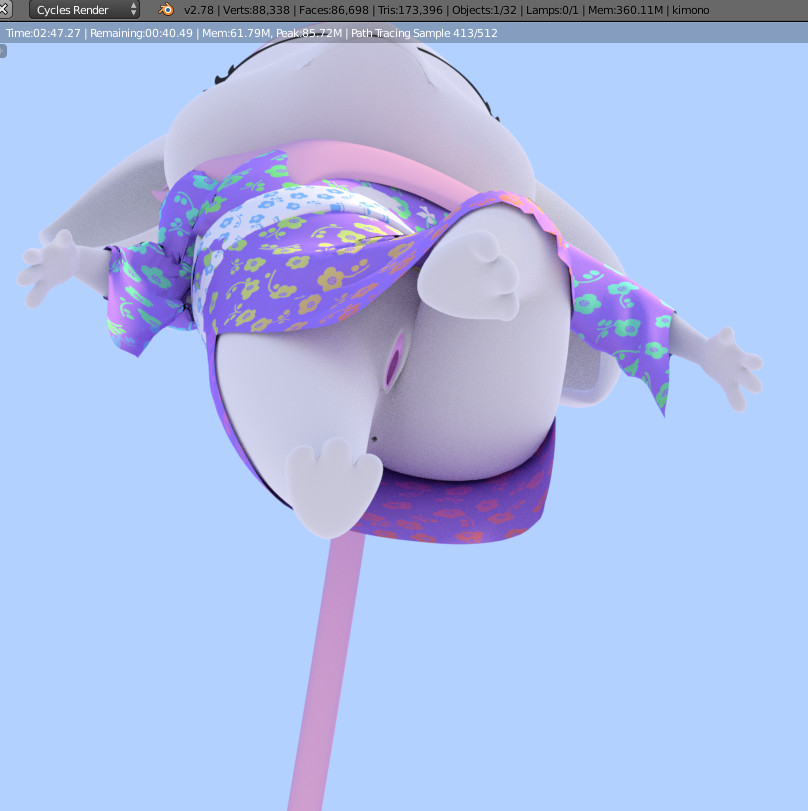Click the Remaining:00:40.49 render status
Viewport: 808px width, 811px height.
[x=141, y=33]
